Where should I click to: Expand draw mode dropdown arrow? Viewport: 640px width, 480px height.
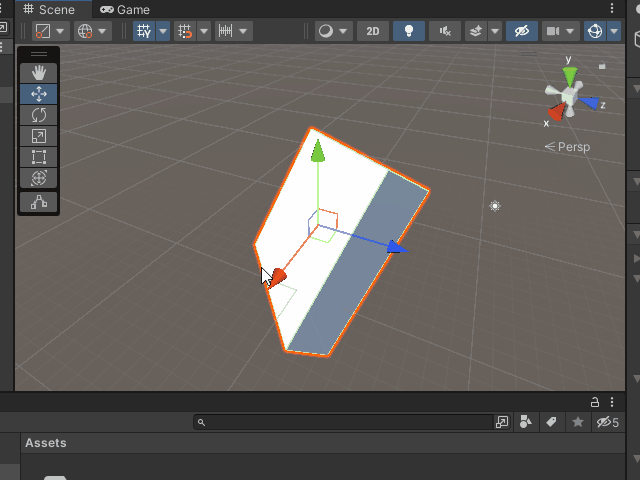[343, 31]
